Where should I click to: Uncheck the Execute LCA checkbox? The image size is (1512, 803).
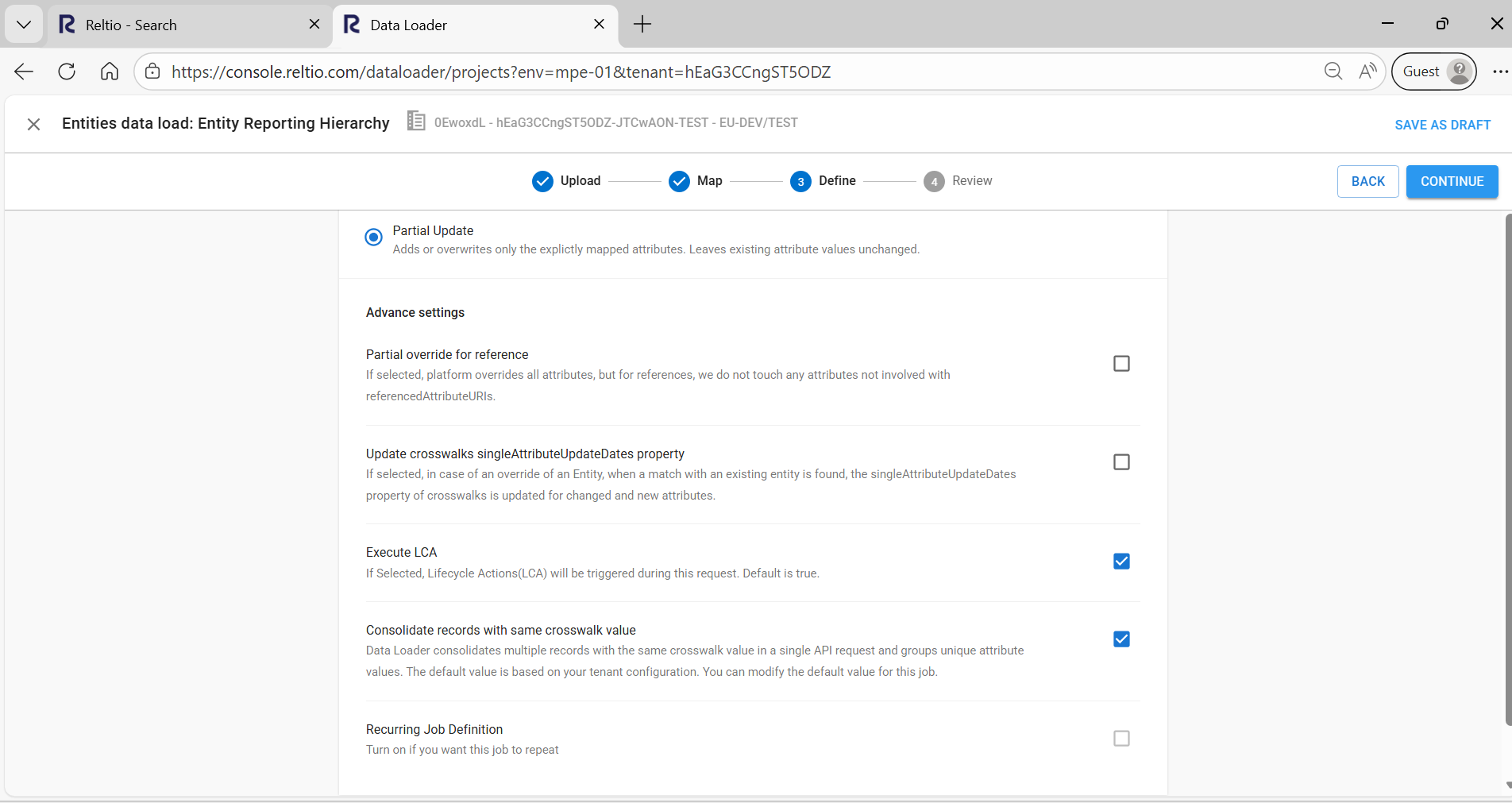tap(1121, 562)
